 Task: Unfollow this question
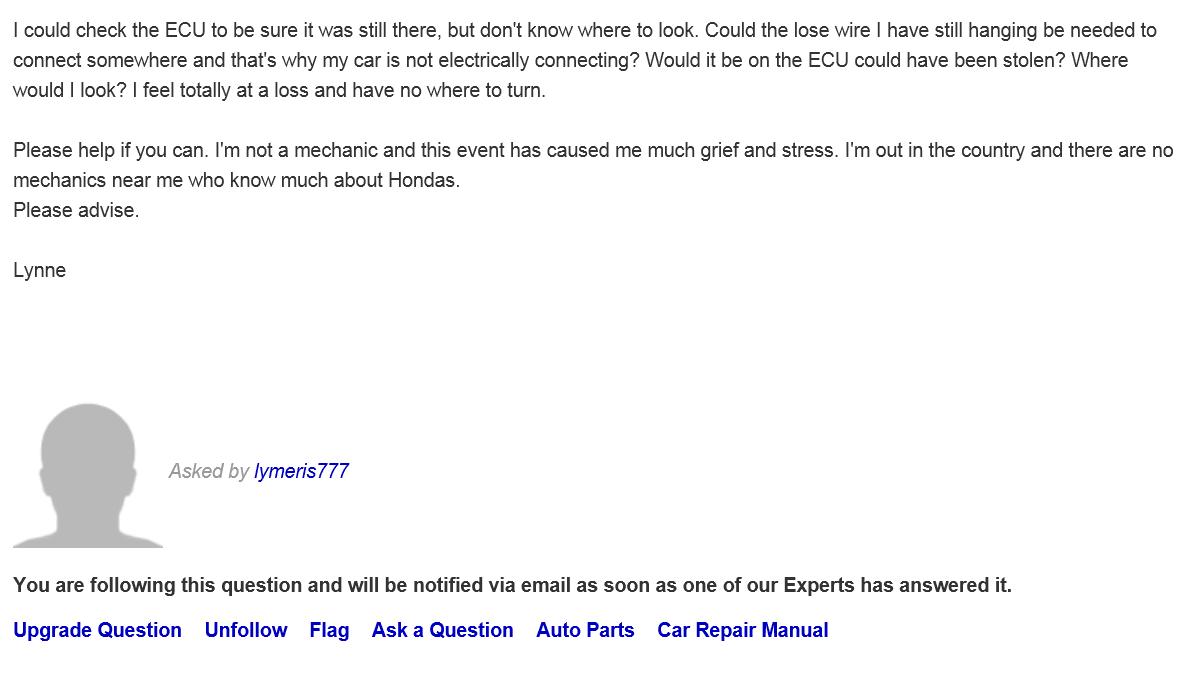coord(246,630)
